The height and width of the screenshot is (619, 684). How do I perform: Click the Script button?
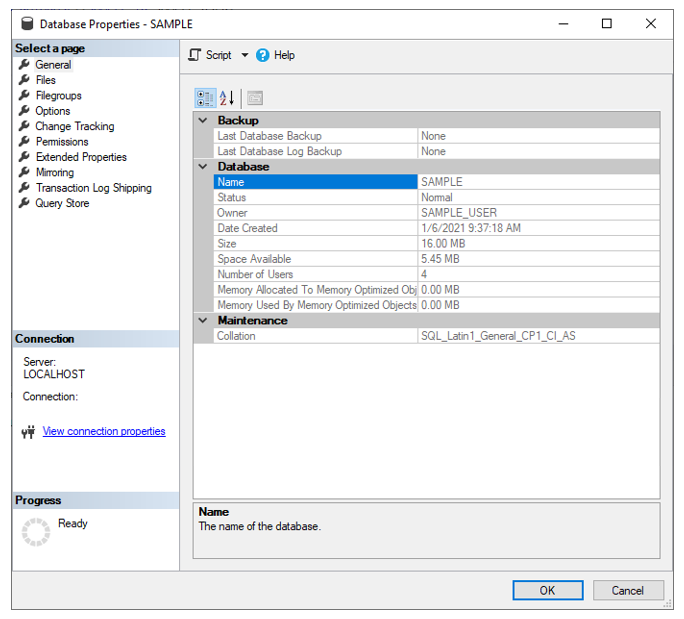click(x=219, y=55)
